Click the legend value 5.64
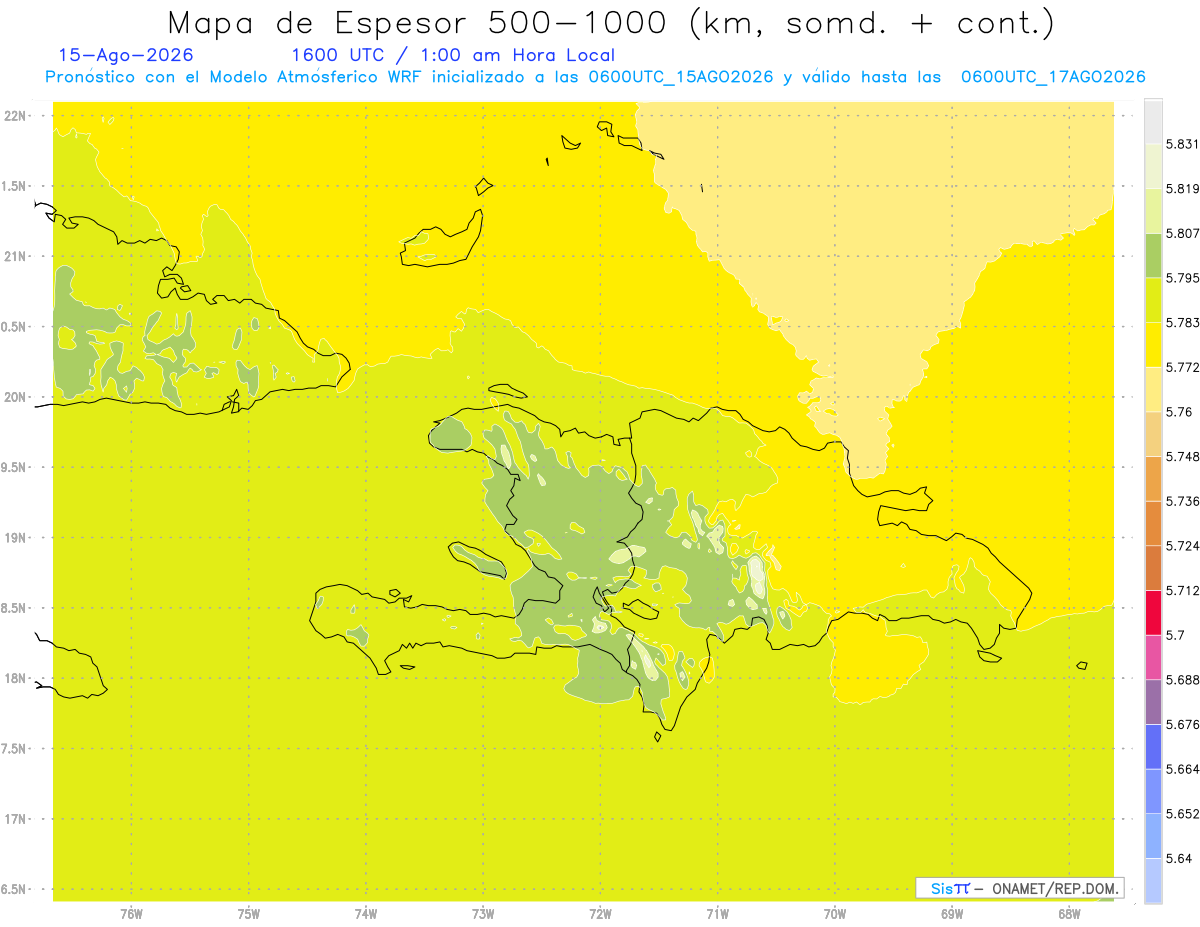1200x927 pixels. (x=1180, y=859)
